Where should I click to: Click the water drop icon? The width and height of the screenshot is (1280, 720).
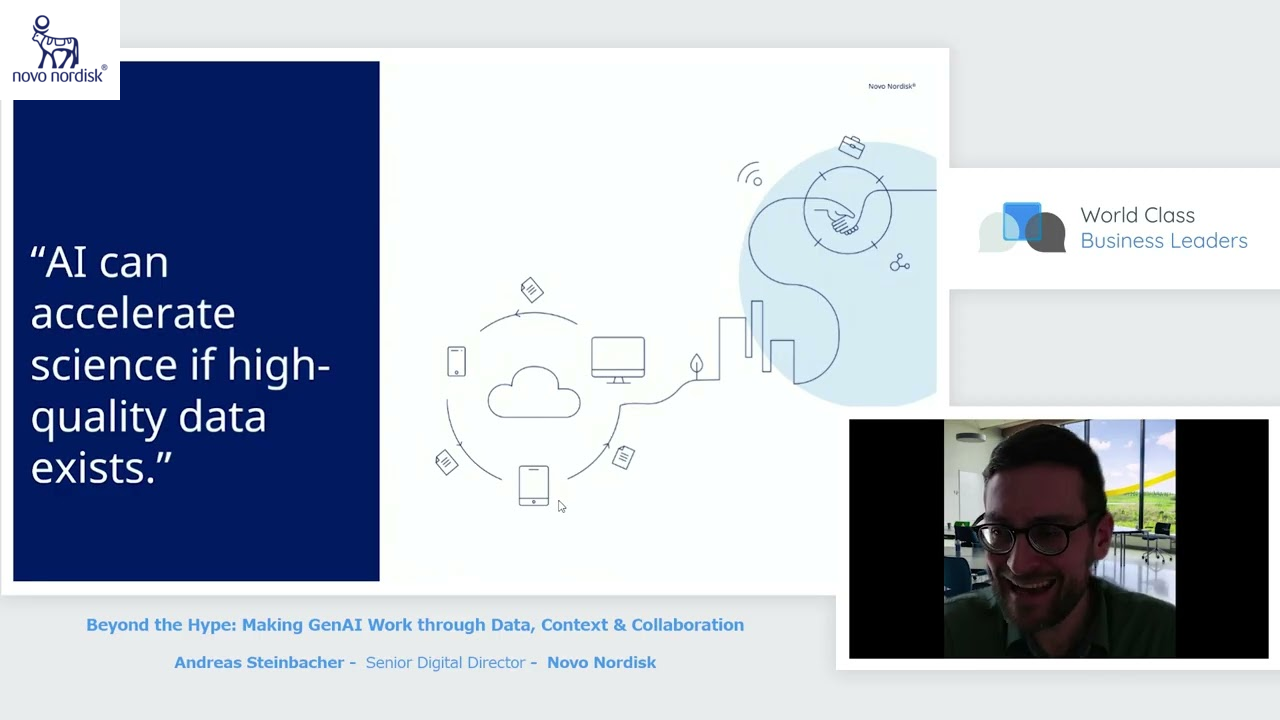coord(696,365)
